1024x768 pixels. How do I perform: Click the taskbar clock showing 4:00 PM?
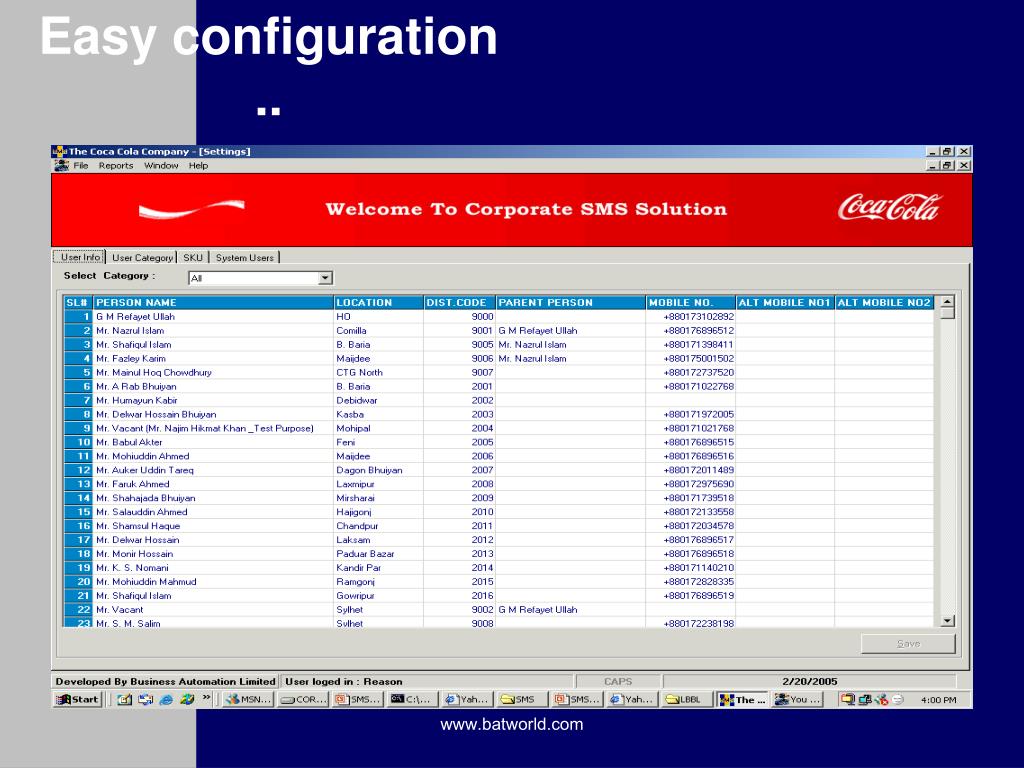point(938,700)
